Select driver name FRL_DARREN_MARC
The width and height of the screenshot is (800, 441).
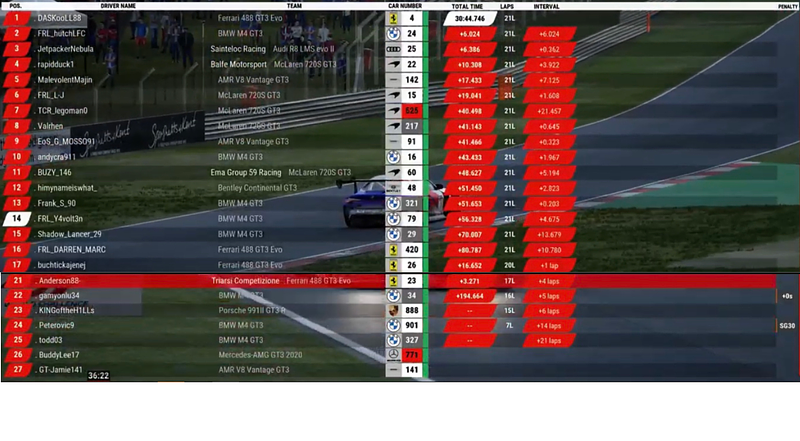pos(71,250)
